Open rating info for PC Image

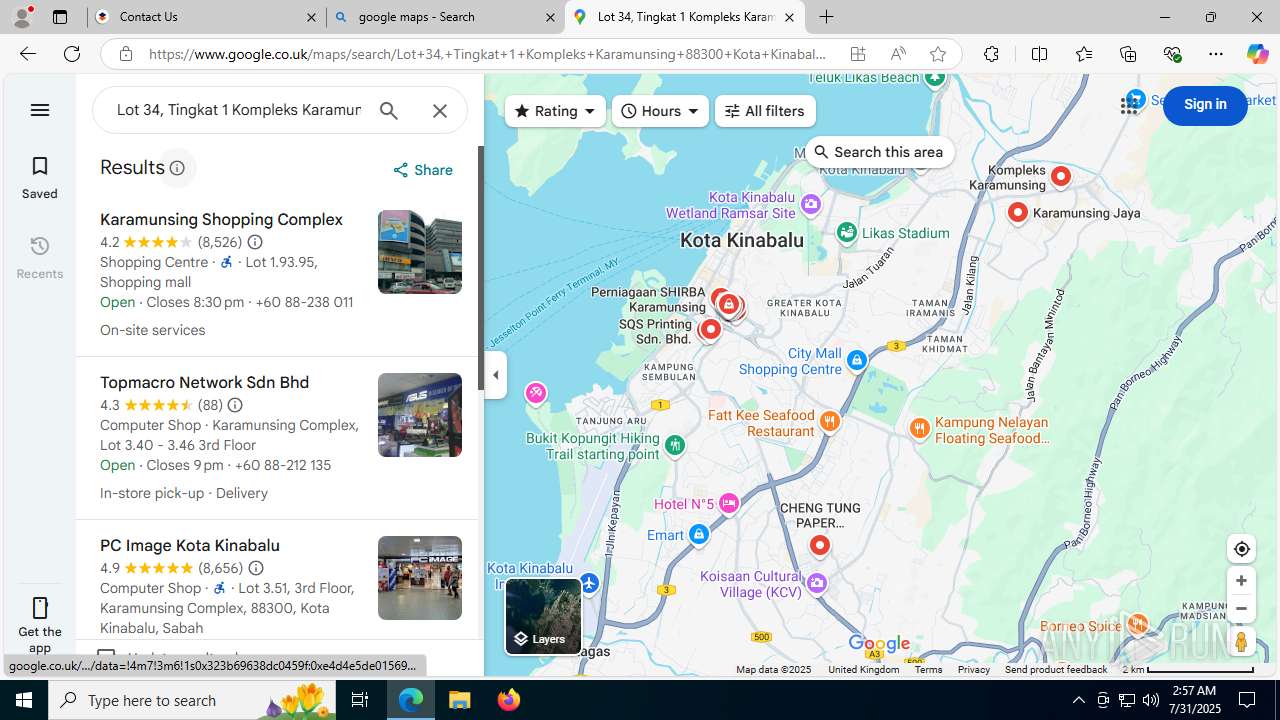click(256, 568)
